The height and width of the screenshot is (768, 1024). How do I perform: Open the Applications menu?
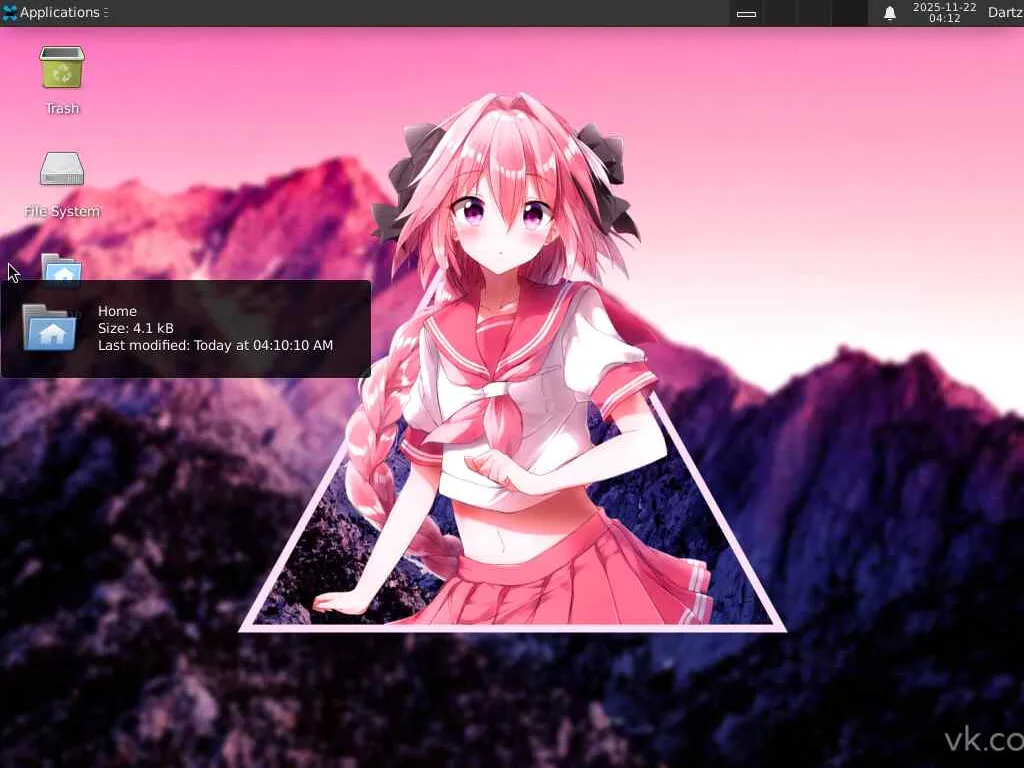coord(54,12)
